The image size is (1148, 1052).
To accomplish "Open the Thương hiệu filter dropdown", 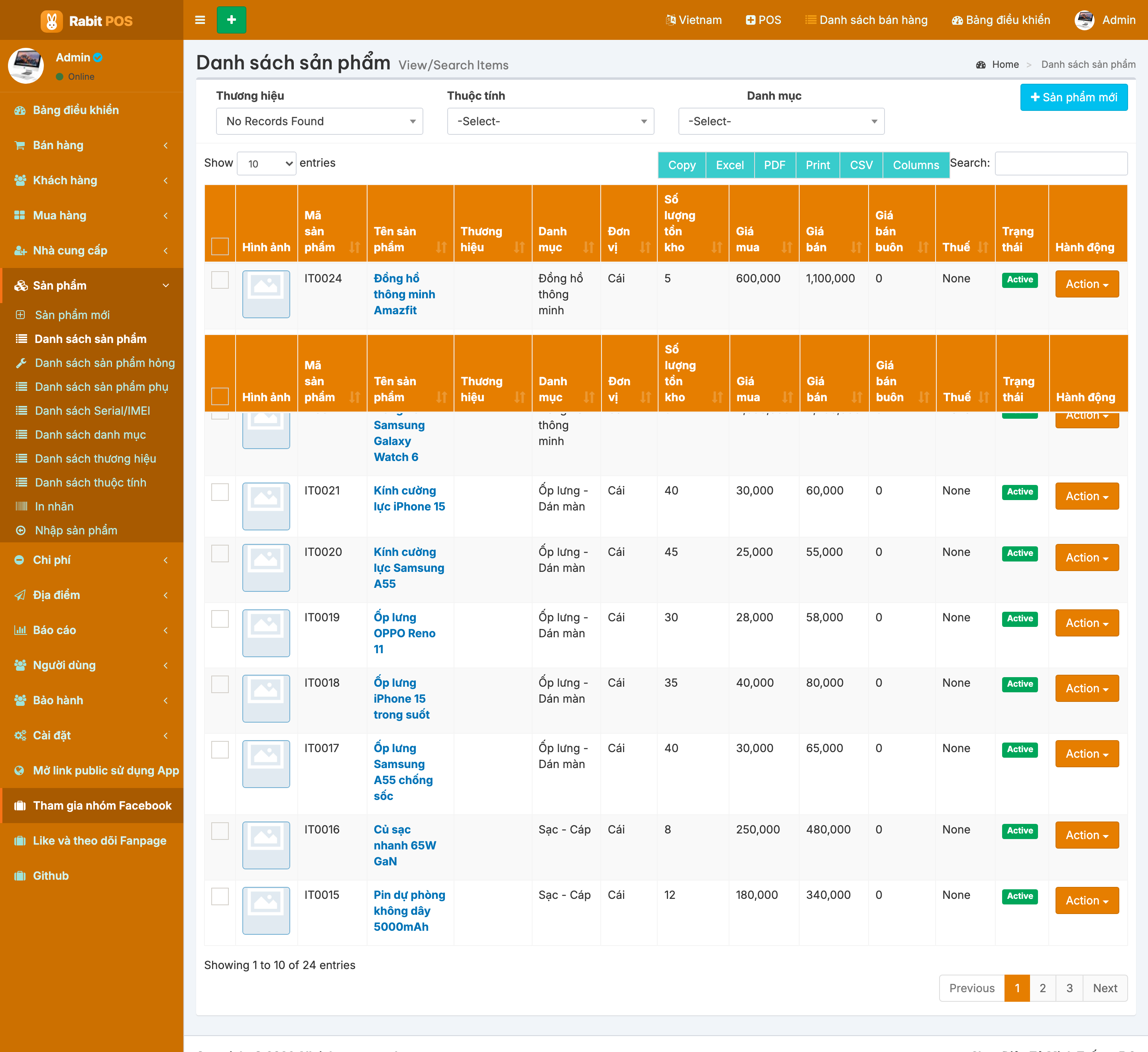I will pos(319,121).
